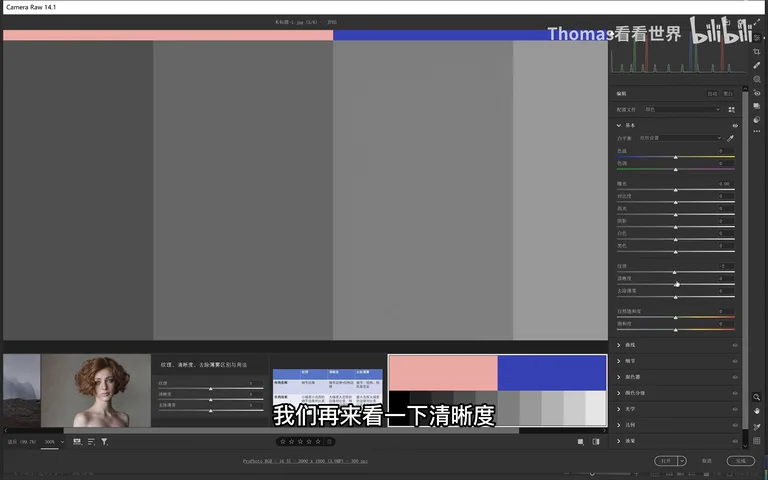
Task: Click the filmstrip options icon
Action: 77,442
